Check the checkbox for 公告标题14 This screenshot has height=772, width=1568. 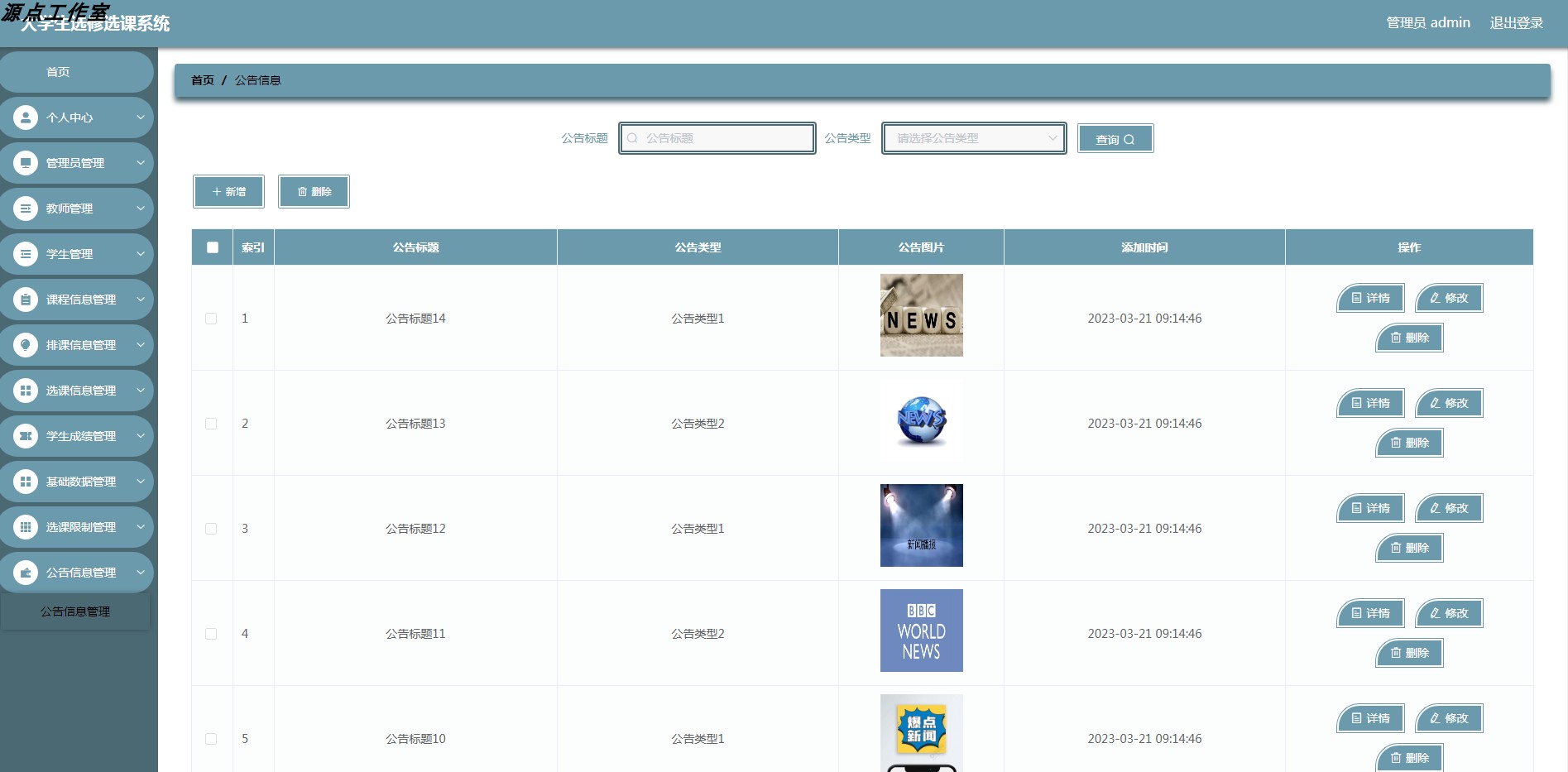click(x=212, y=318)
